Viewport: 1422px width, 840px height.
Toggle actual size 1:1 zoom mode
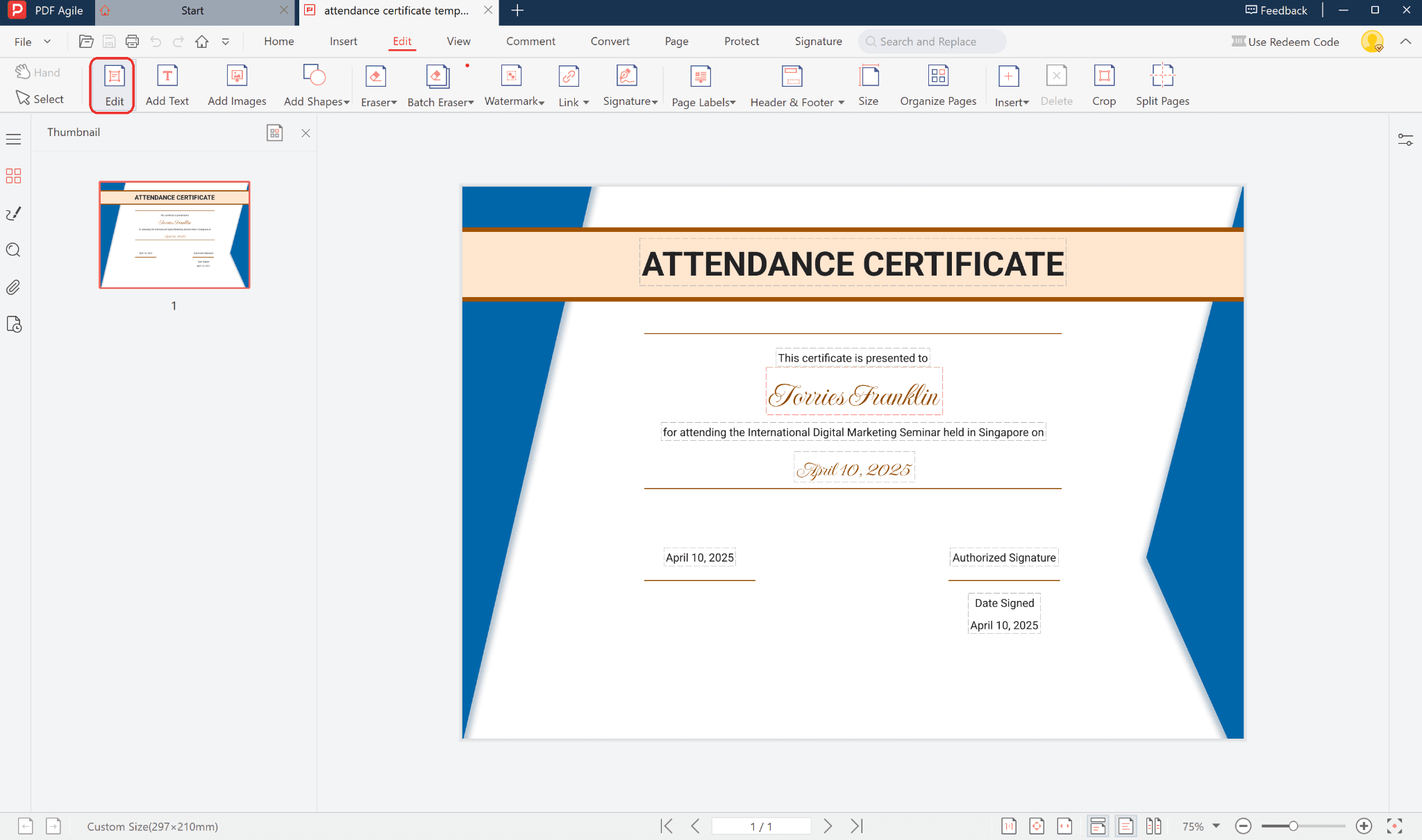1009,826
